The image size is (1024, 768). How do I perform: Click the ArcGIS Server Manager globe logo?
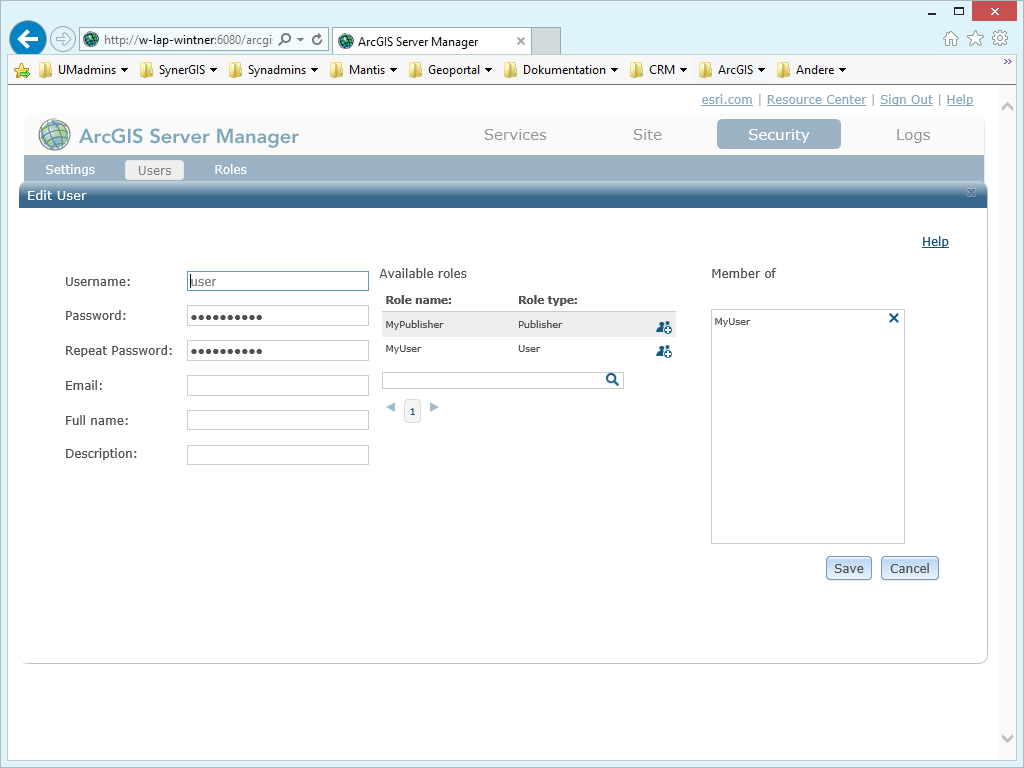coord(54,134)
